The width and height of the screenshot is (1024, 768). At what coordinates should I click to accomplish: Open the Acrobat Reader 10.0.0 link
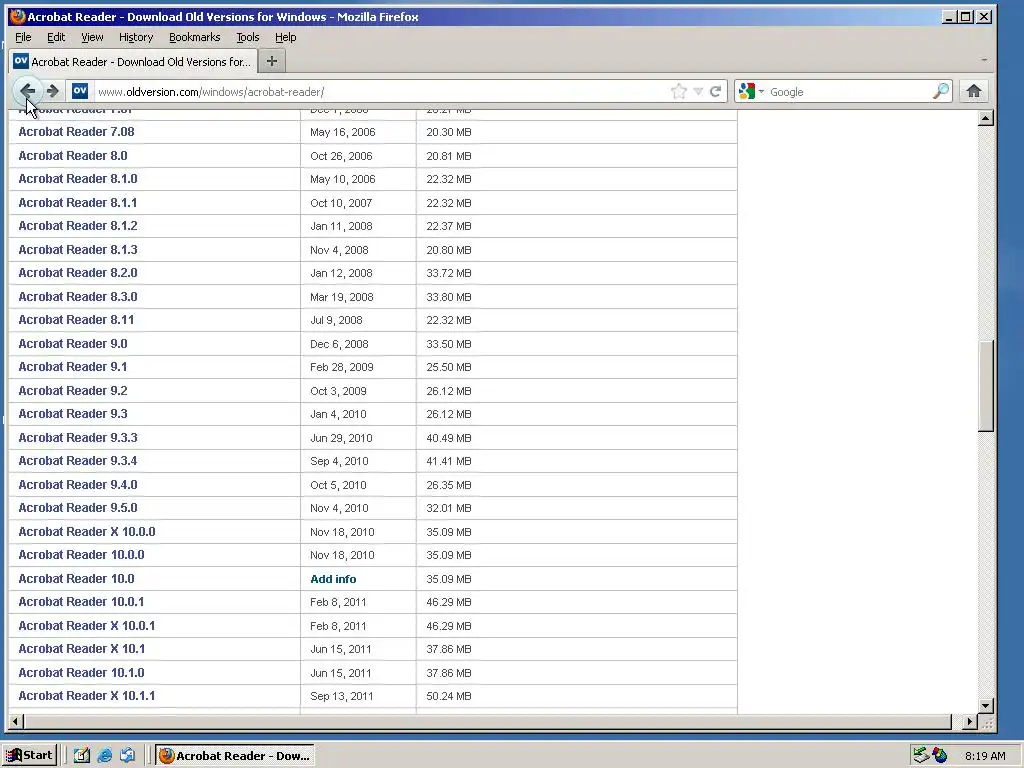pyautogui.click(x=81, y=555)
